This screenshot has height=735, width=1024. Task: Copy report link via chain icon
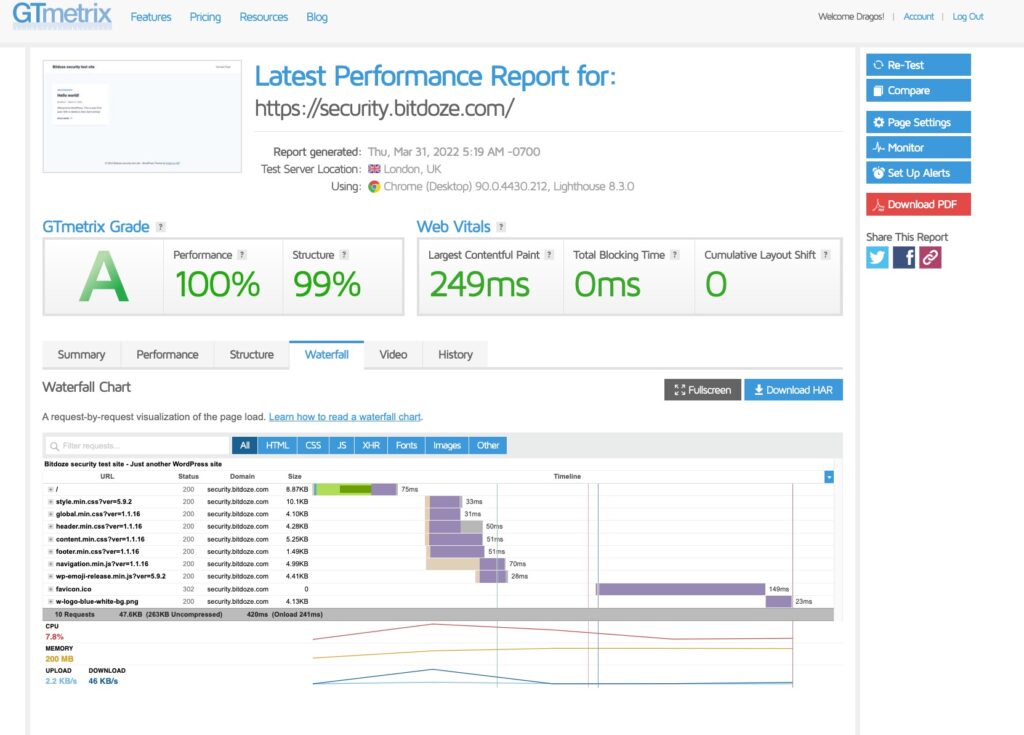tap(931, 257)
